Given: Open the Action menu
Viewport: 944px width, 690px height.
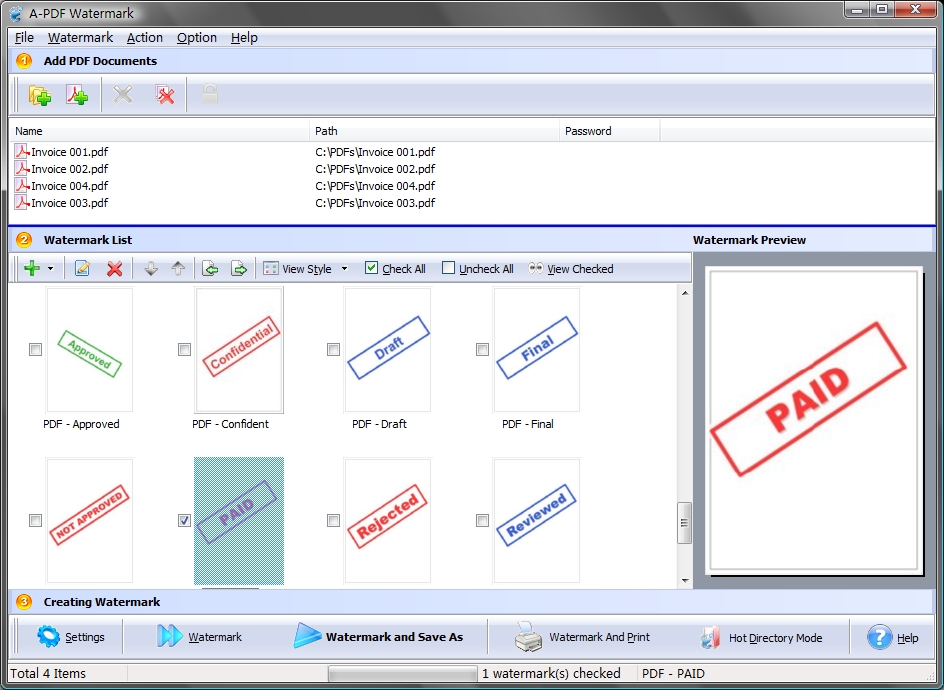Looking at the screenshot, I should click(x=144, y=37).
